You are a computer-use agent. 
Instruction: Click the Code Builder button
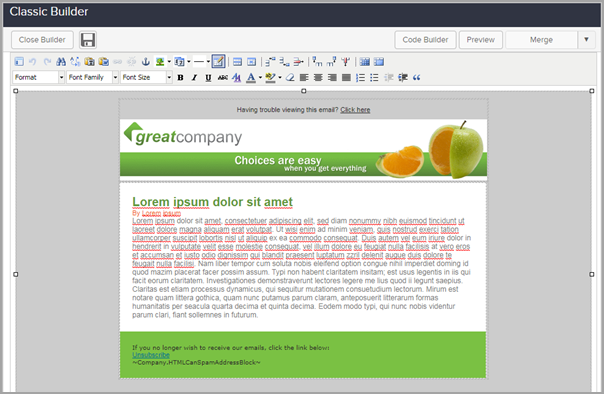[425, 40]
